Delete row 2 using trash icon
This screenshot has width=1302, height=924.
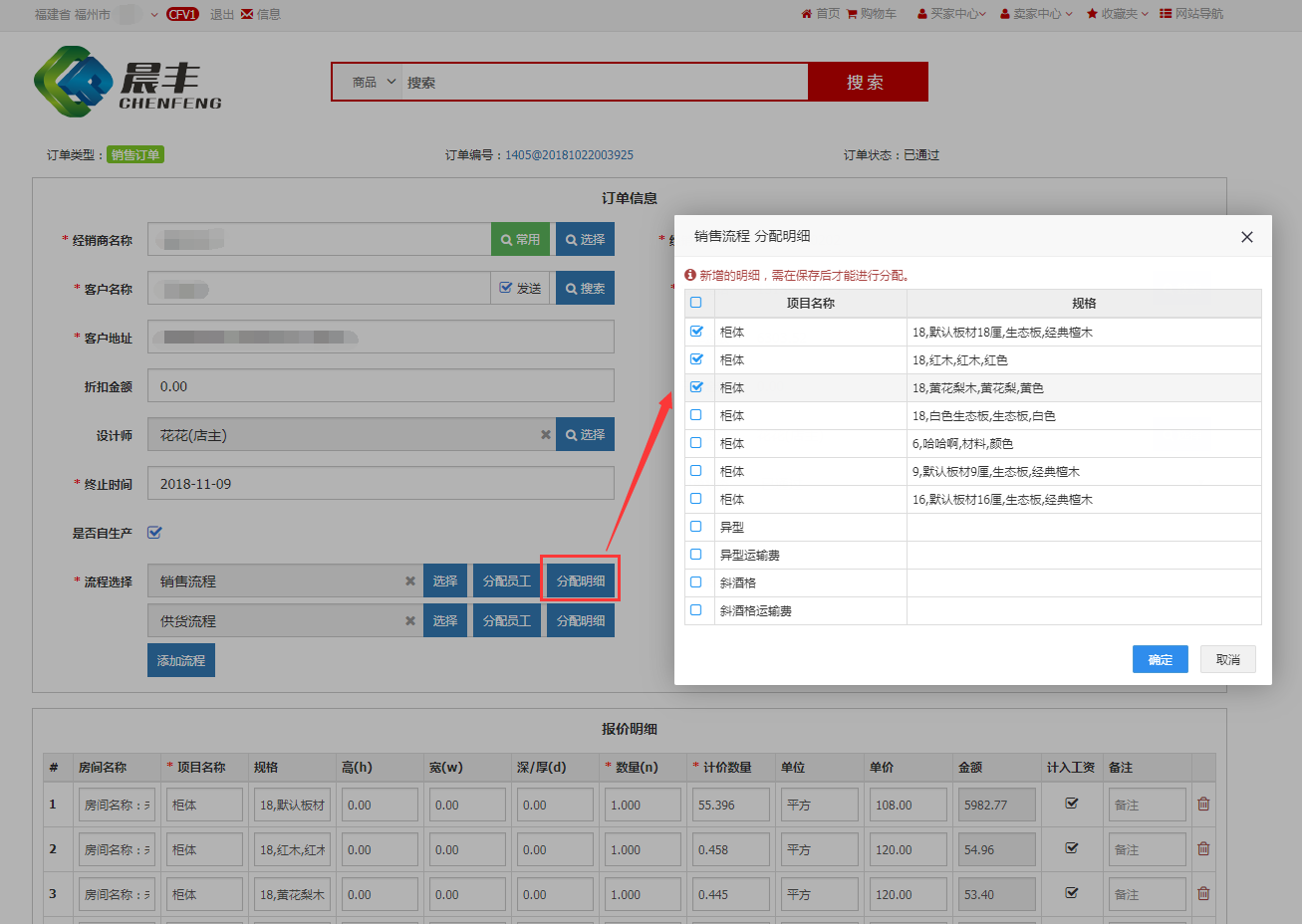pos(1203,848)
